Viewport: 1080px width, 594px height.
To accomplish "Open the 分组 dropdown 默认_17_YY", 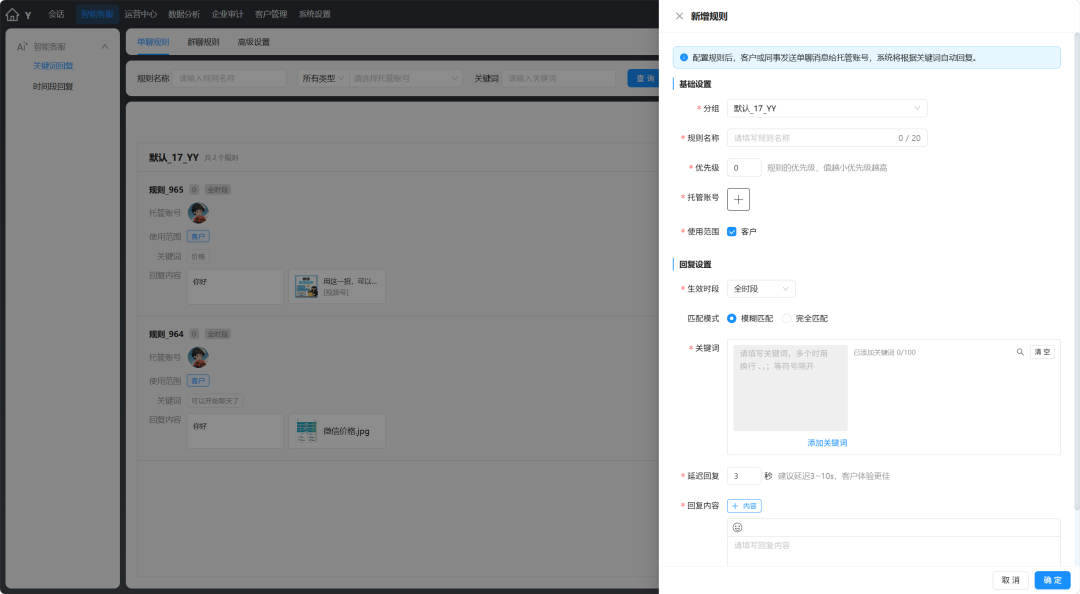I will (x=827, y=108).
